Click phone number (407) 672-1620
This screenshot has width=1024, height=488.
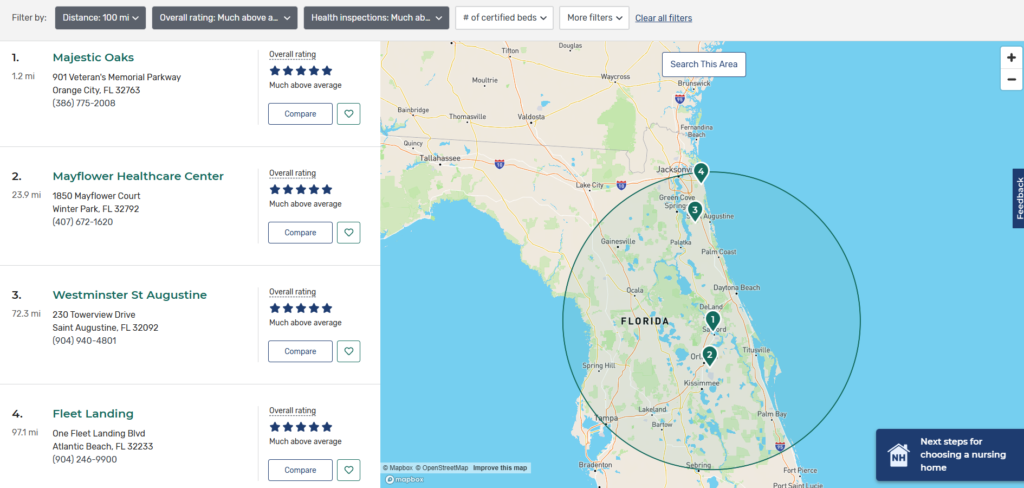point(82,222)
